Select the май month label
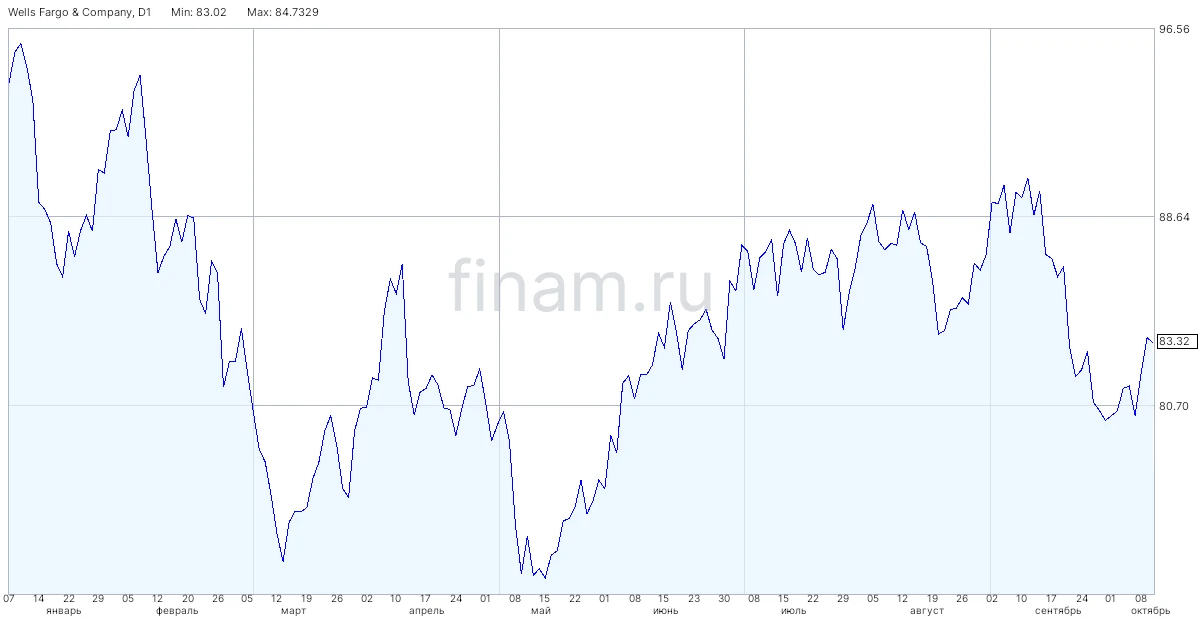Image resolution: width=1200 pixels, height=630 pixels. tap(541, 610)
